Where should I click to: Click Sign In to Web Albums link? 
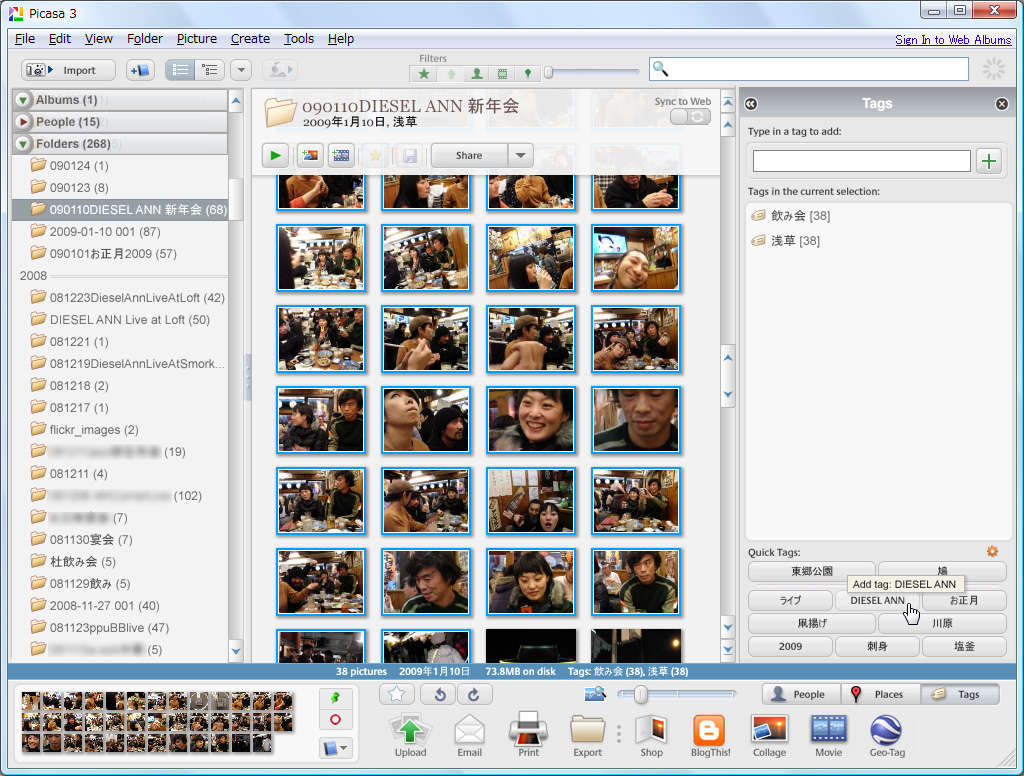[x=953, y=40]
